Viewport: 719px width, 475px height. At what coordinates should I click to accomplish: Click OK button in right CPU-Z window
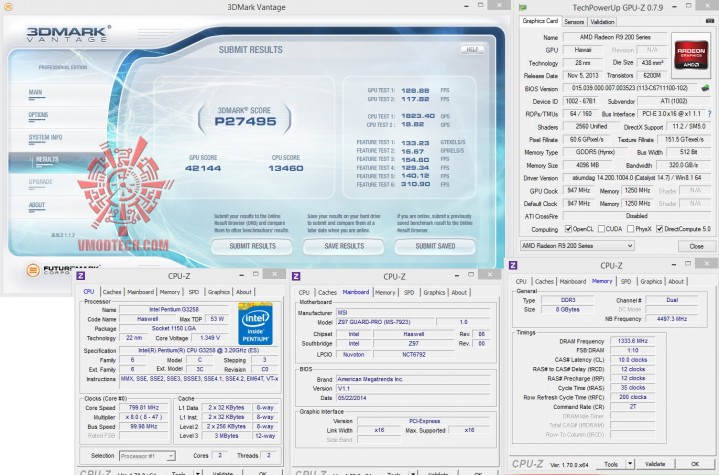(695, 464)
